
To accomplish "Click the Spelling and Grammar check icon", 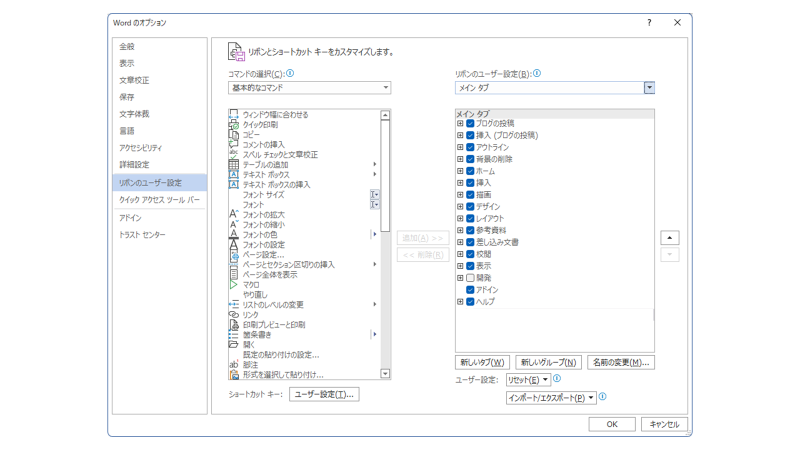I will pos(234,155).
